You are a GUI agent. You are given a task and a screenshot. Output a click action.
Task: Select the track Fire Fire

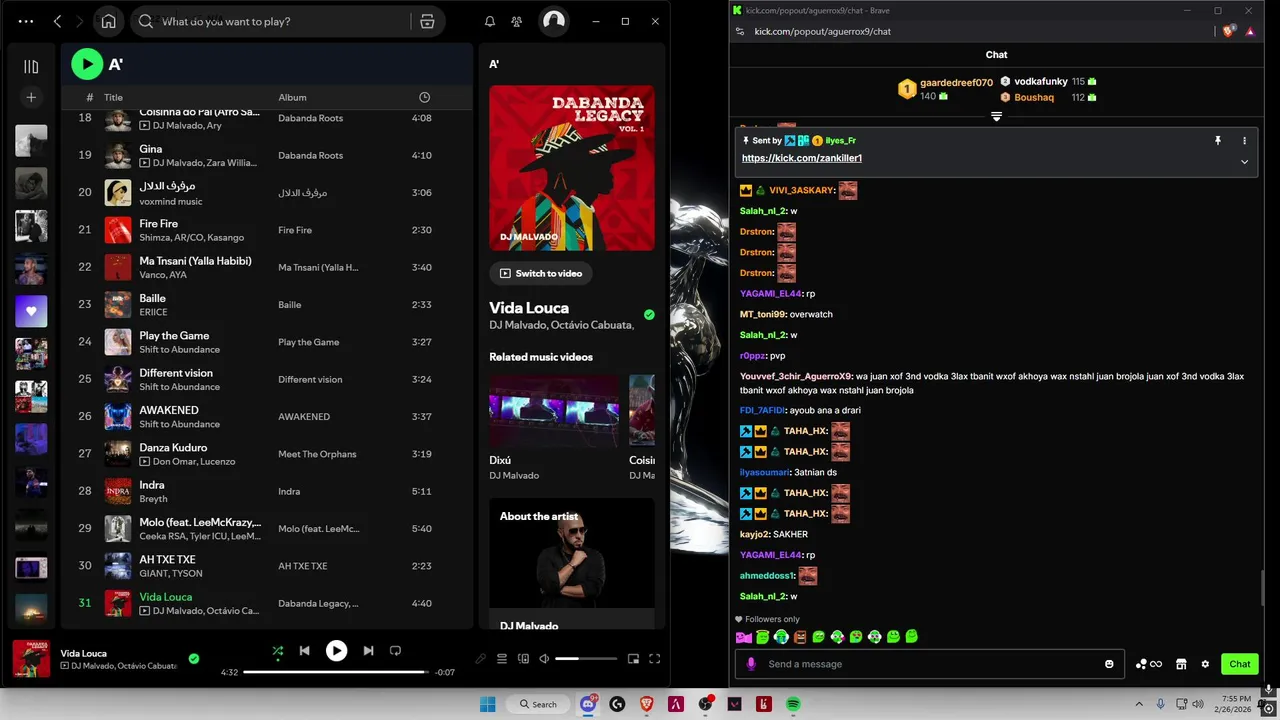pos(159,224)
